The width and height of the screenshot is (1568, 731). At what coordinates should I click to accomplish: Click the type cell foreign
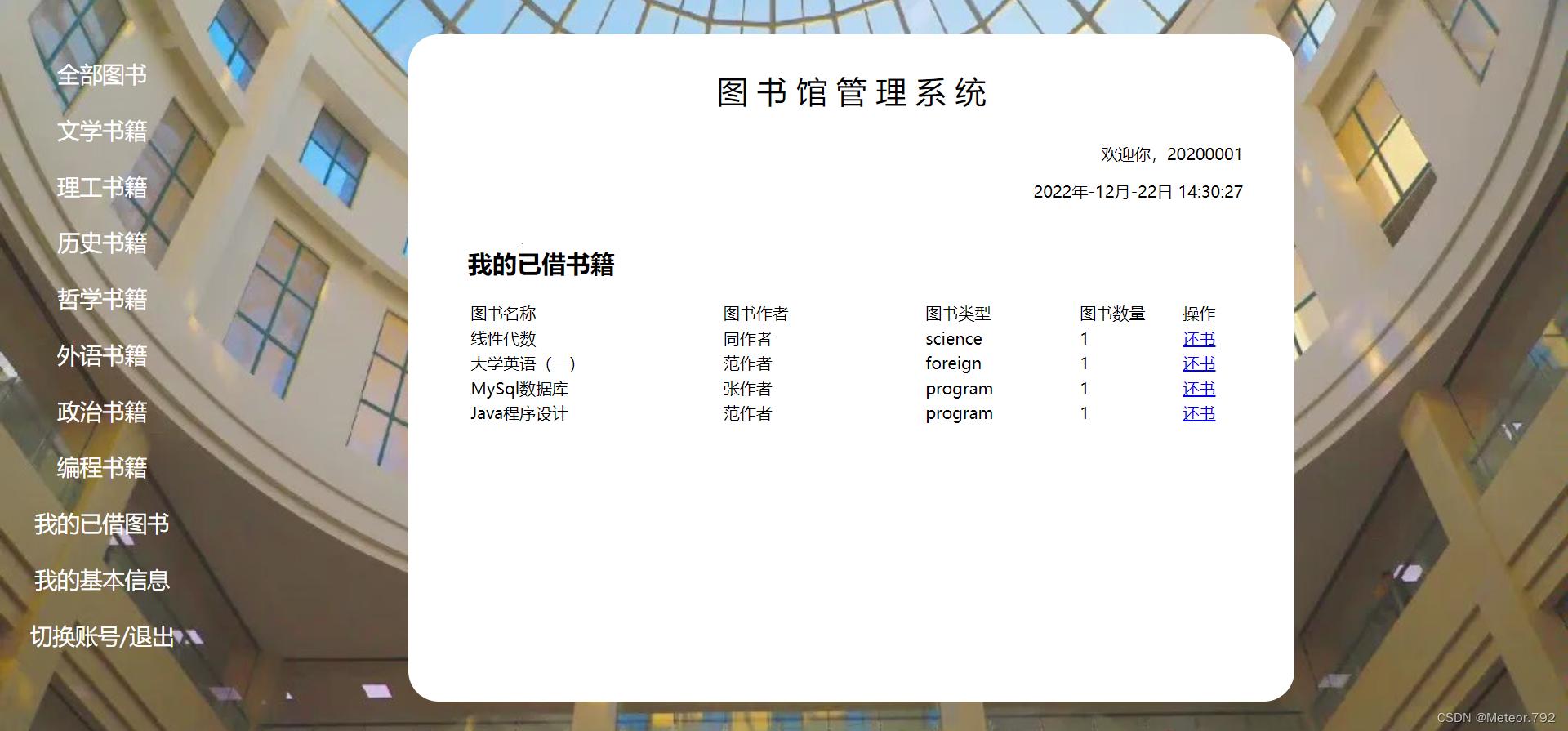pyautogui.click(x=953, y=363)
